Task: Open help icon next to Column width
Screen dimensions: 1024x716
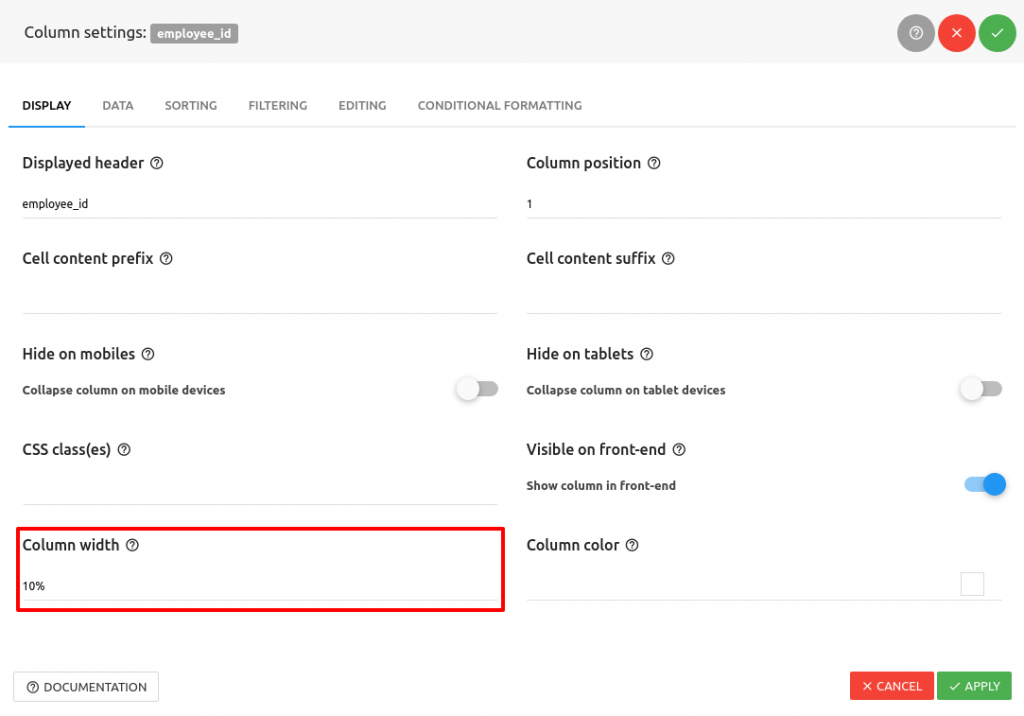Action: coord(133,545)
